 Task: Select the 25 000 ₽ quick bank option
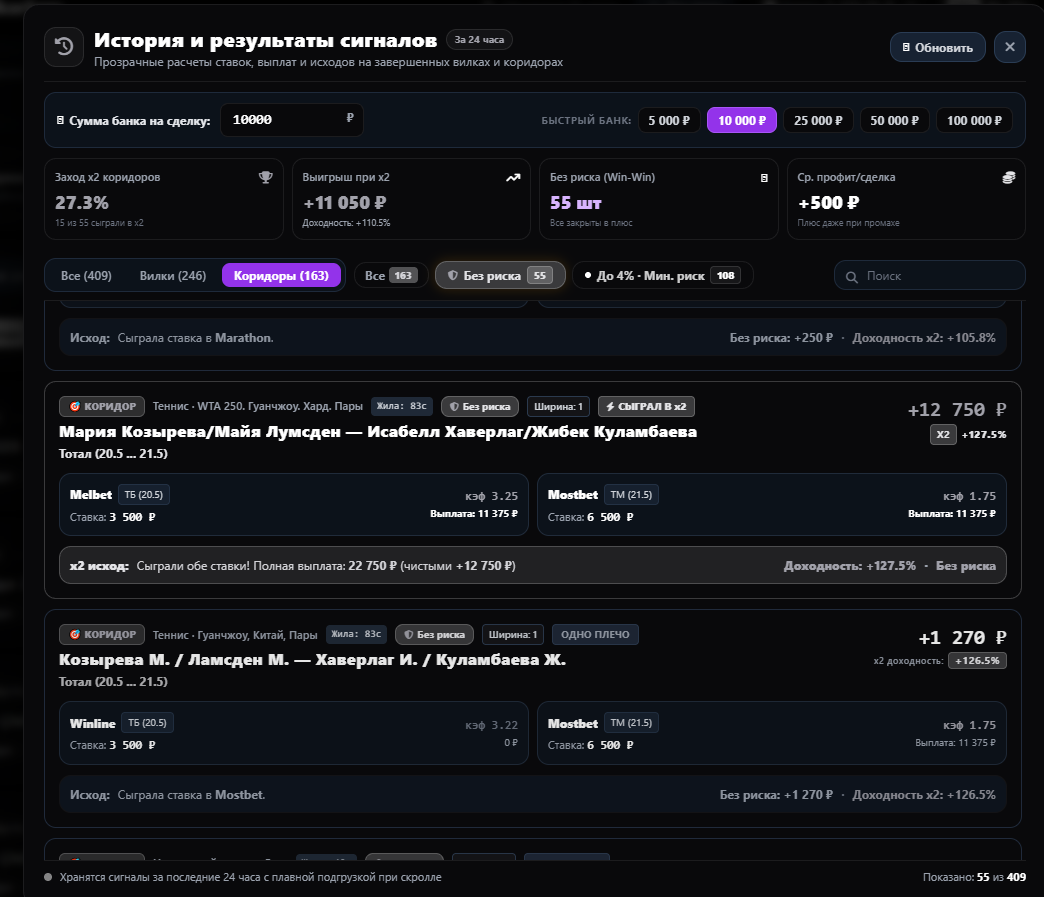818,121
